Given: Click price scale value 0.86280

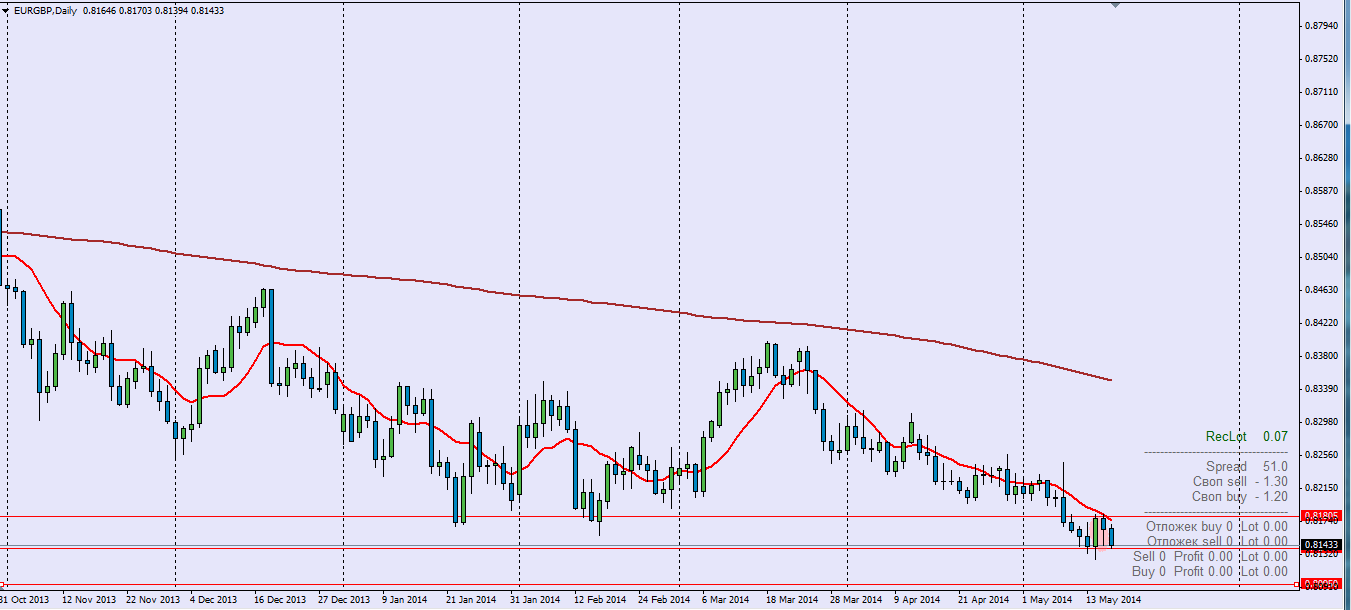Looking at the screenshot, I should pyautogui.click(x=1322, y=158).
